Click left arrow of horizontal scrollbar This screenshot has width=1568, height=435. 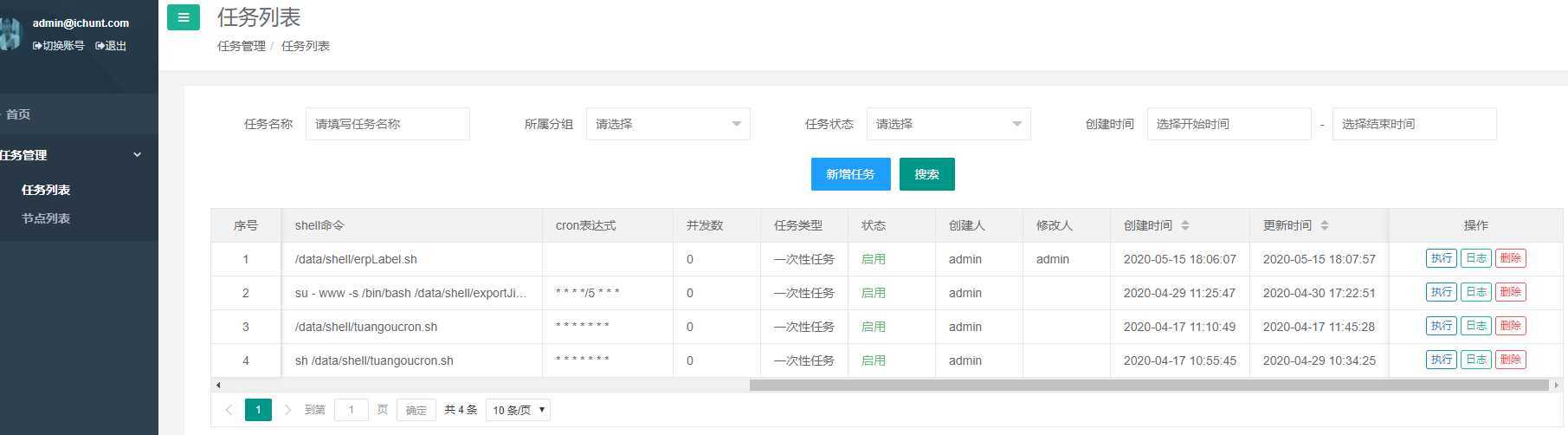tap(218, 385)
